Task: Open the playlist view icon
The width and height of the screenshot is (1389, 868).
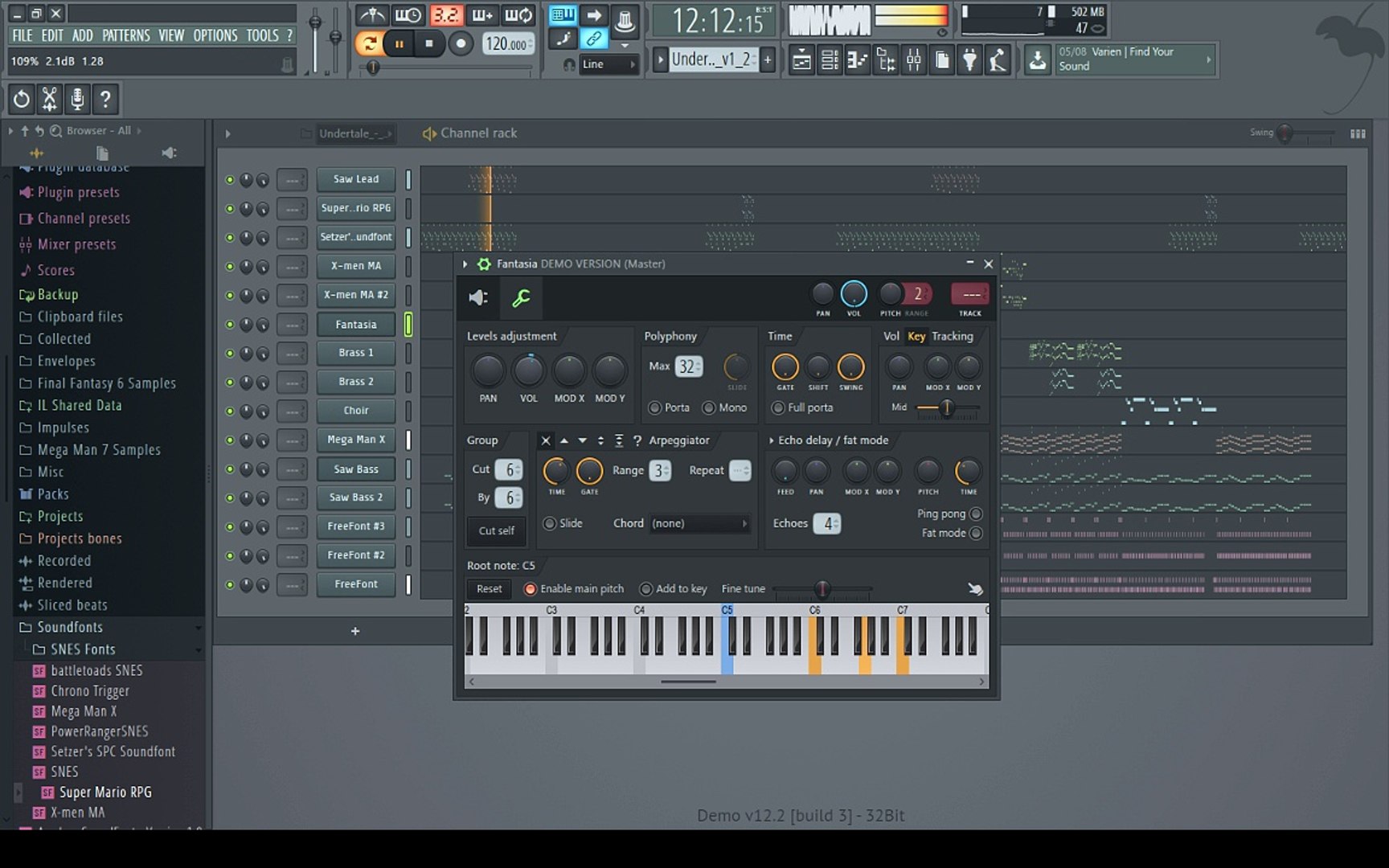Action: tap(801, 60)
